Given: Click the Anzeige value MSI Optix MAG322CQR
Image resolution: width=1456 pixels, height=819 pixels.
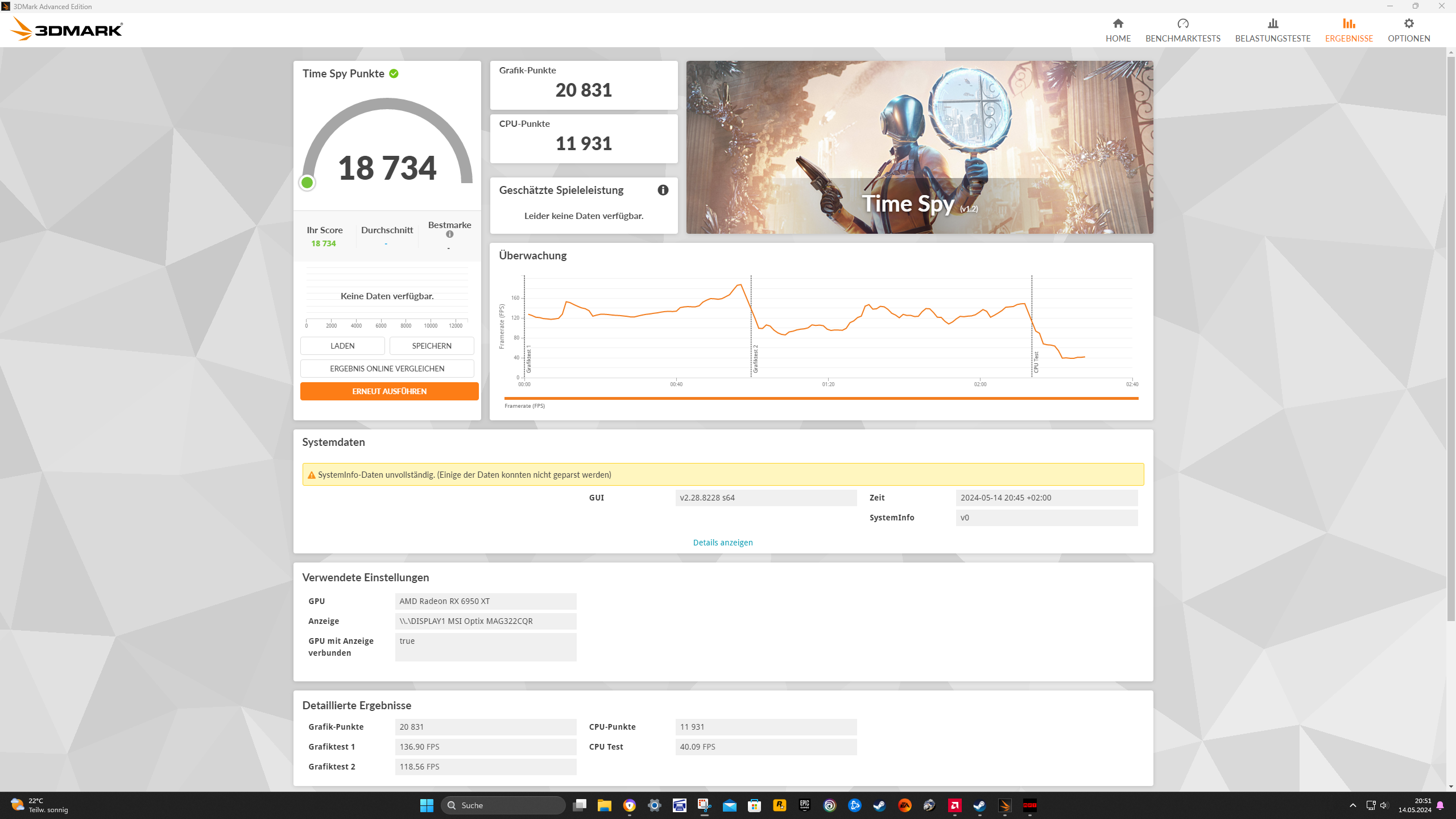Looking at the screenshot, I should tap(486, 621).
